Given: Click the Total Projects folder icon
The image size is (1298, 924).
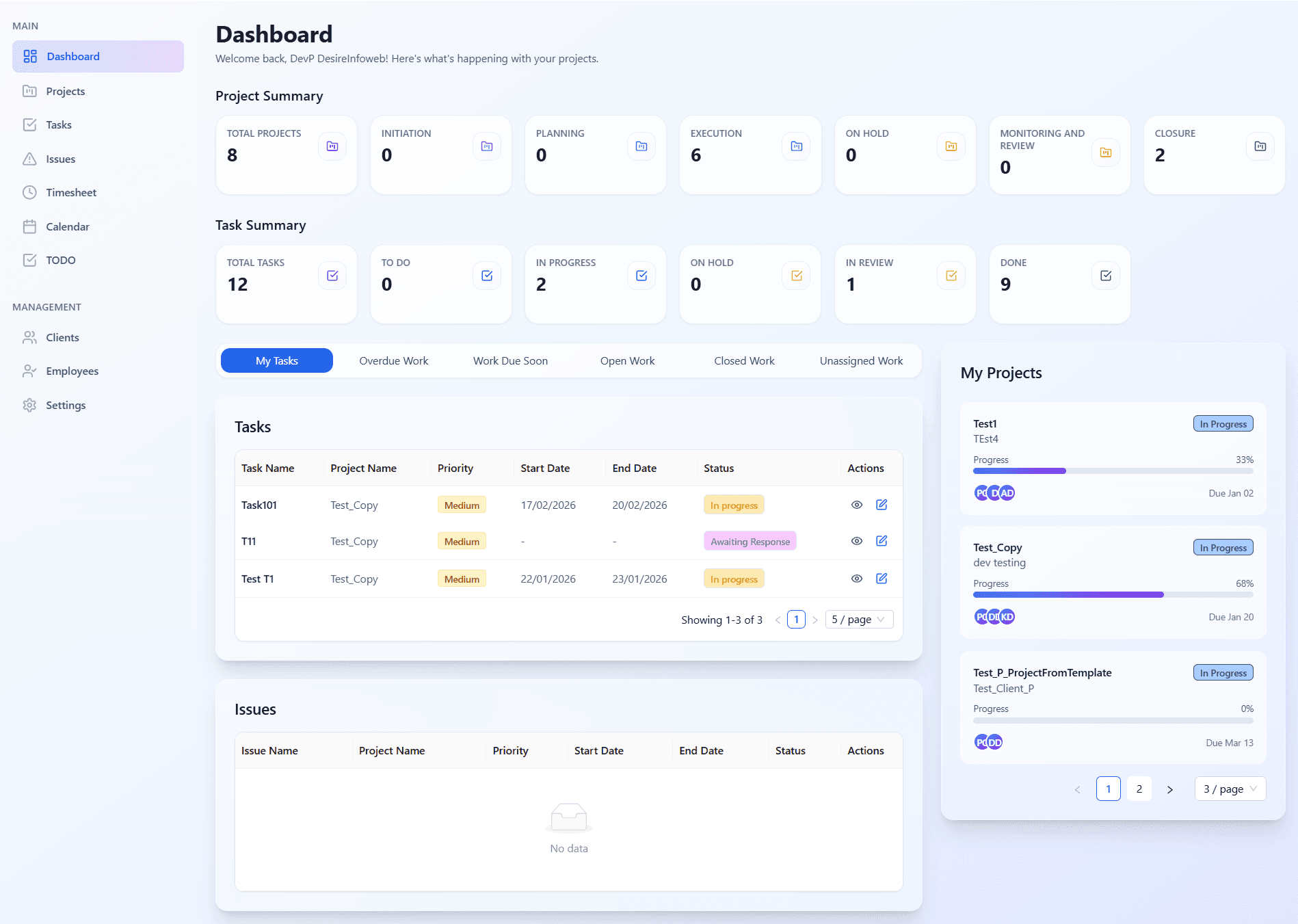Looking at the screenshot, I should click(x=332, y=146).
